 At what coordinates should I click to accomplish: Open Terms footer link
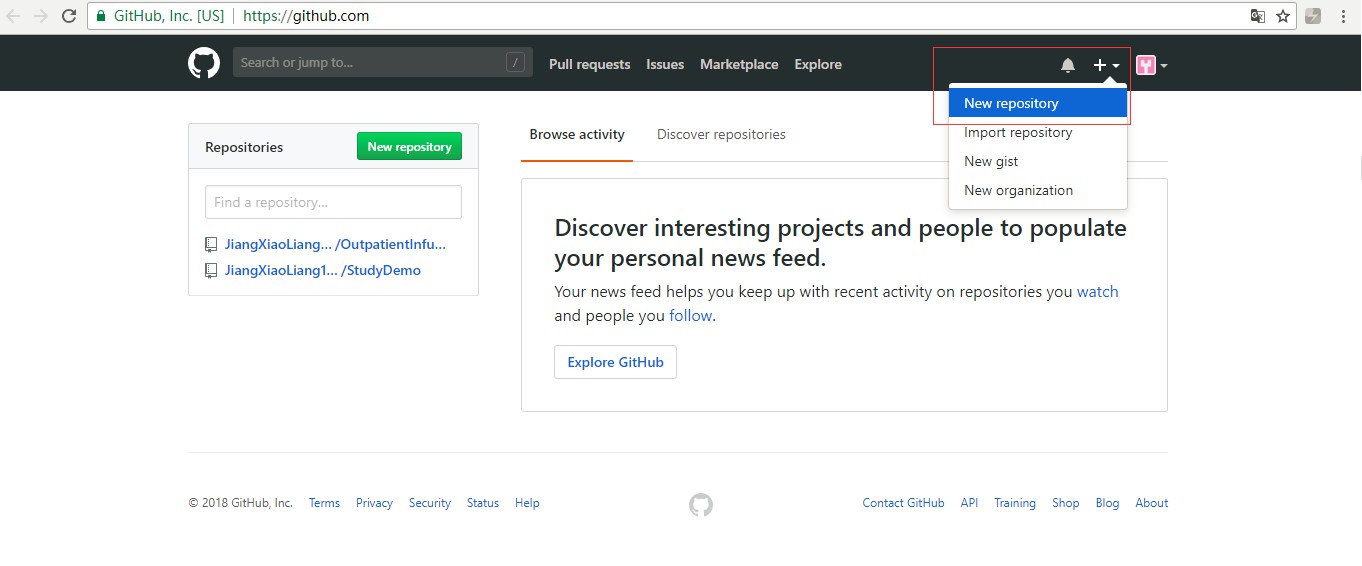(x=324, y=503)
